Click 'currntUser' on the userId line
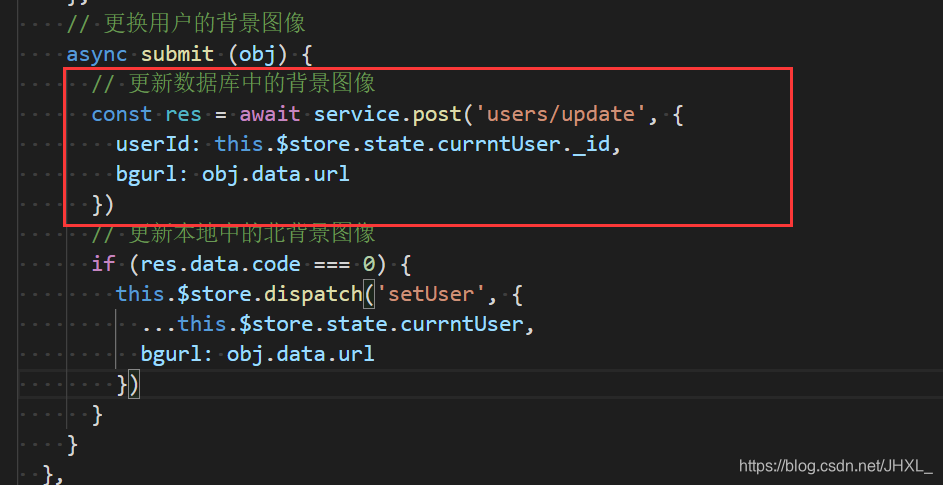The image size is (943, 485). tap(499, 144)
